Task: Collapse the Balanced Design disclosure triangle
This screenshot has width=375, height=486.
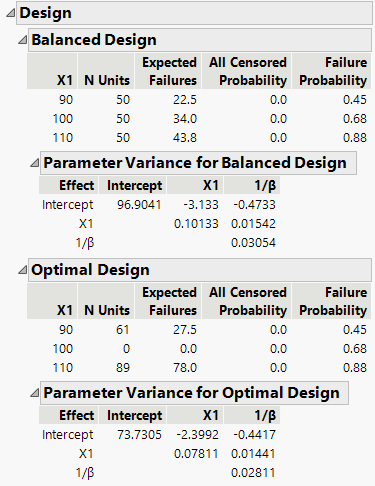Action: pos(23,40)
